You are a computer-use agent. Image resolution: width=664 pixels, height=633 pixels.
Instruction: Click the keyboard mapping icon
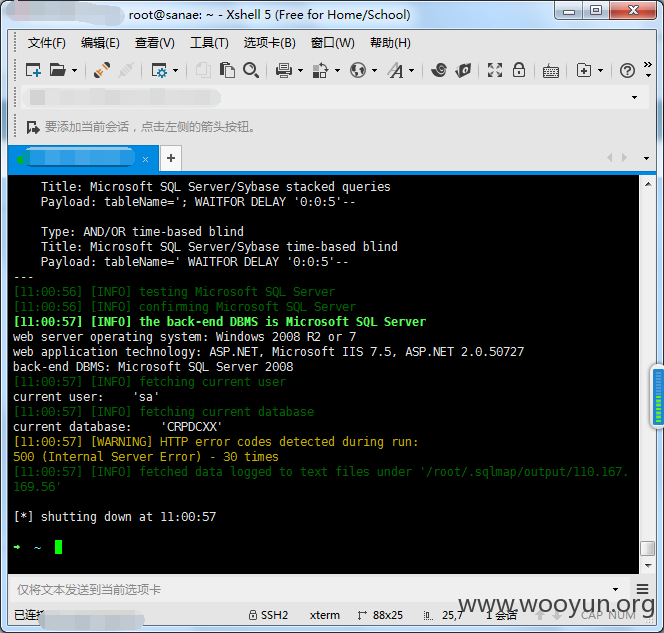(551, 71)
